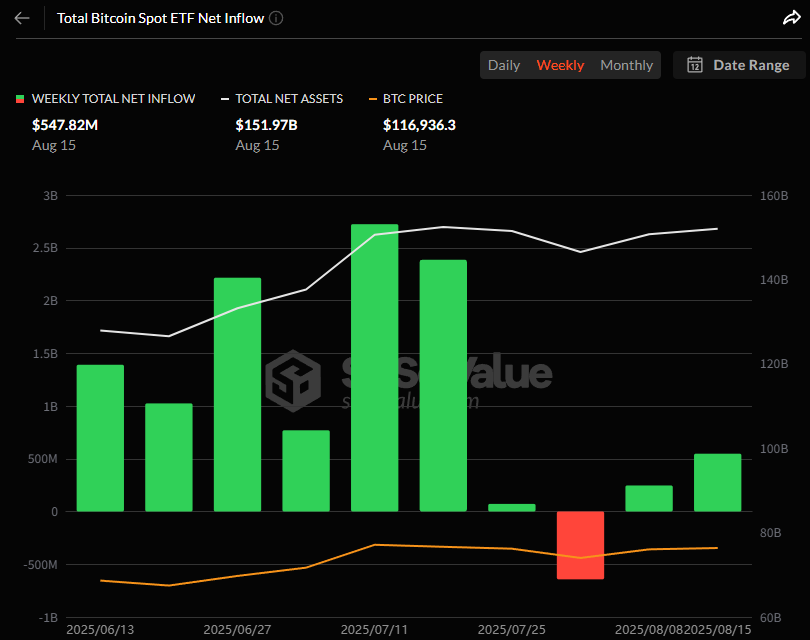Click the calendar icon in Date Range
810x640 pixels.
pyautogui.click(x=695, y=65)
